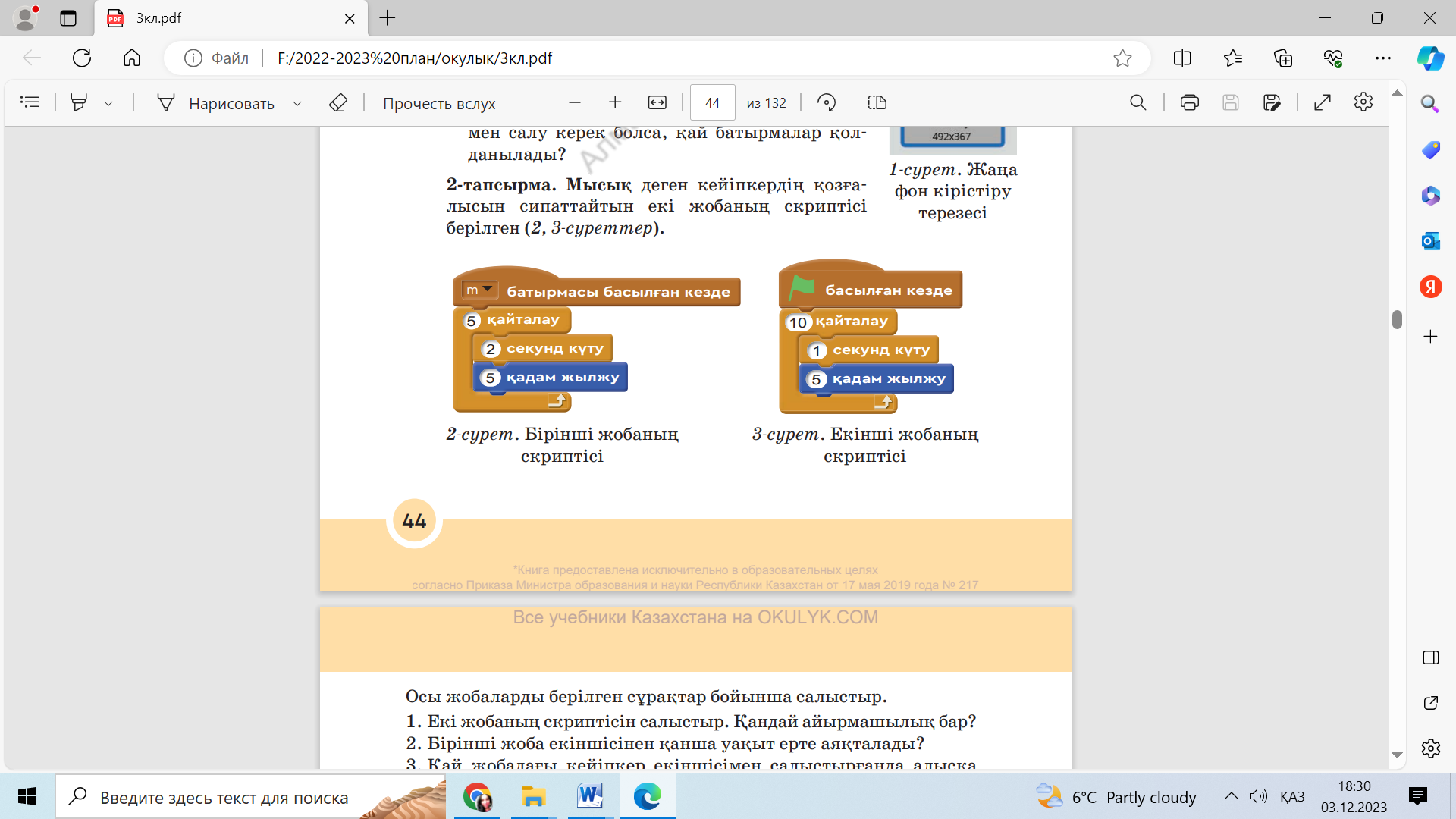Expand the Нарисовать options dropdown

[x=297, y=103]
